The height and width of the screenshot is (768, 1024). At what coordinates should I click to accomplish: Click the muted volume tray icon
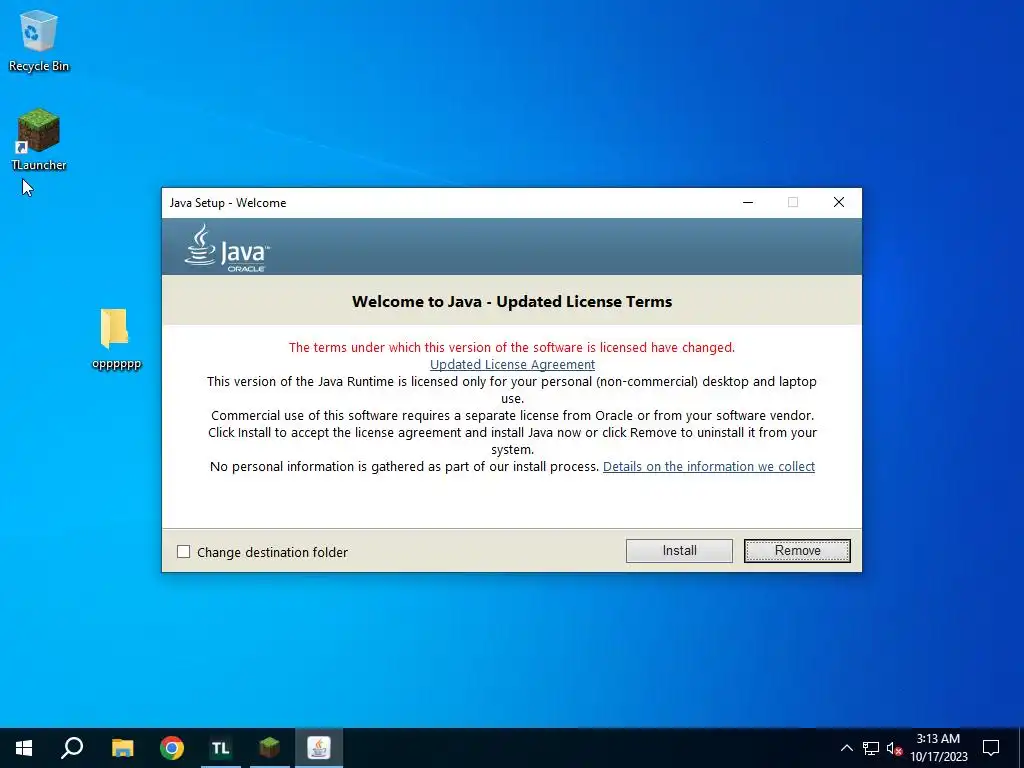[x=894, y=748]
